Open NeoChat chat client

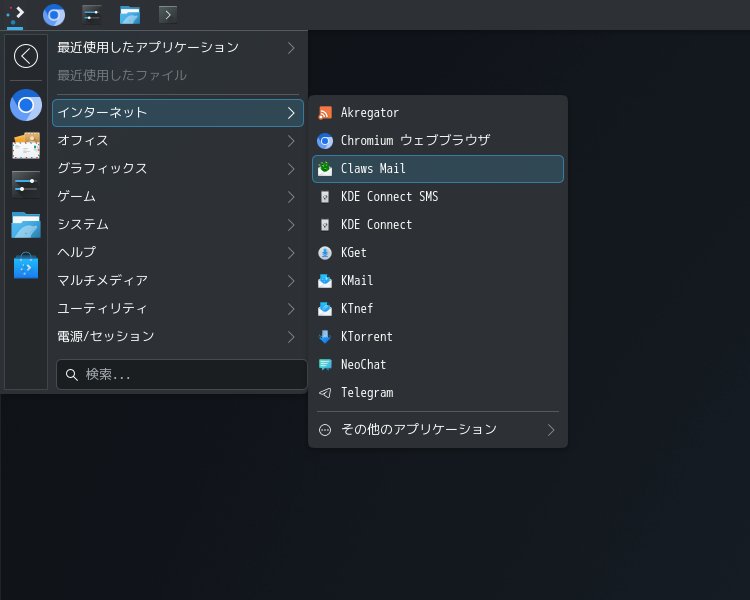(x=362, y=365)
